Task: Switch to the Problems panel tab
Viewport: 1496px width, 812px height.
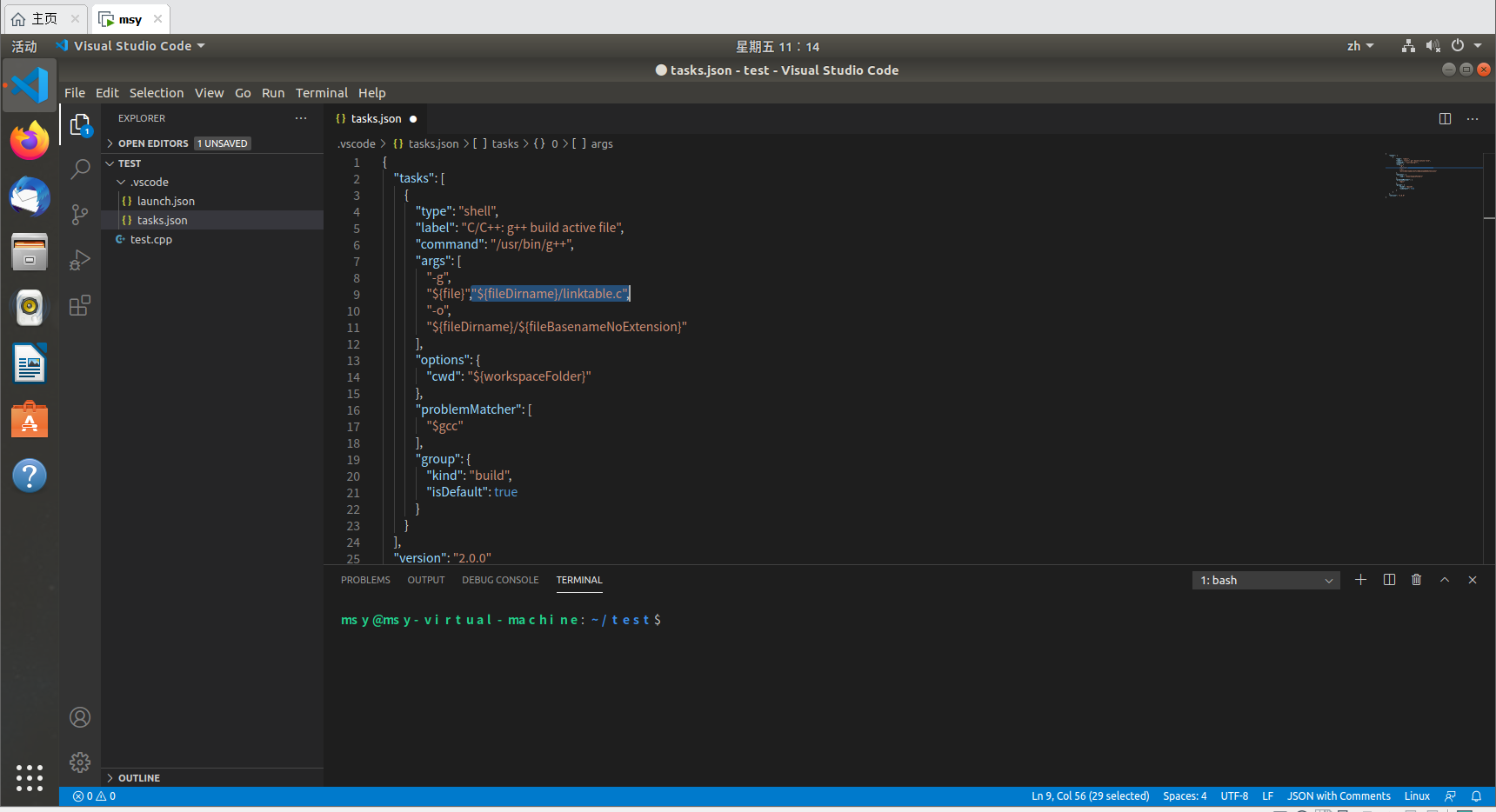Action: 365,580
